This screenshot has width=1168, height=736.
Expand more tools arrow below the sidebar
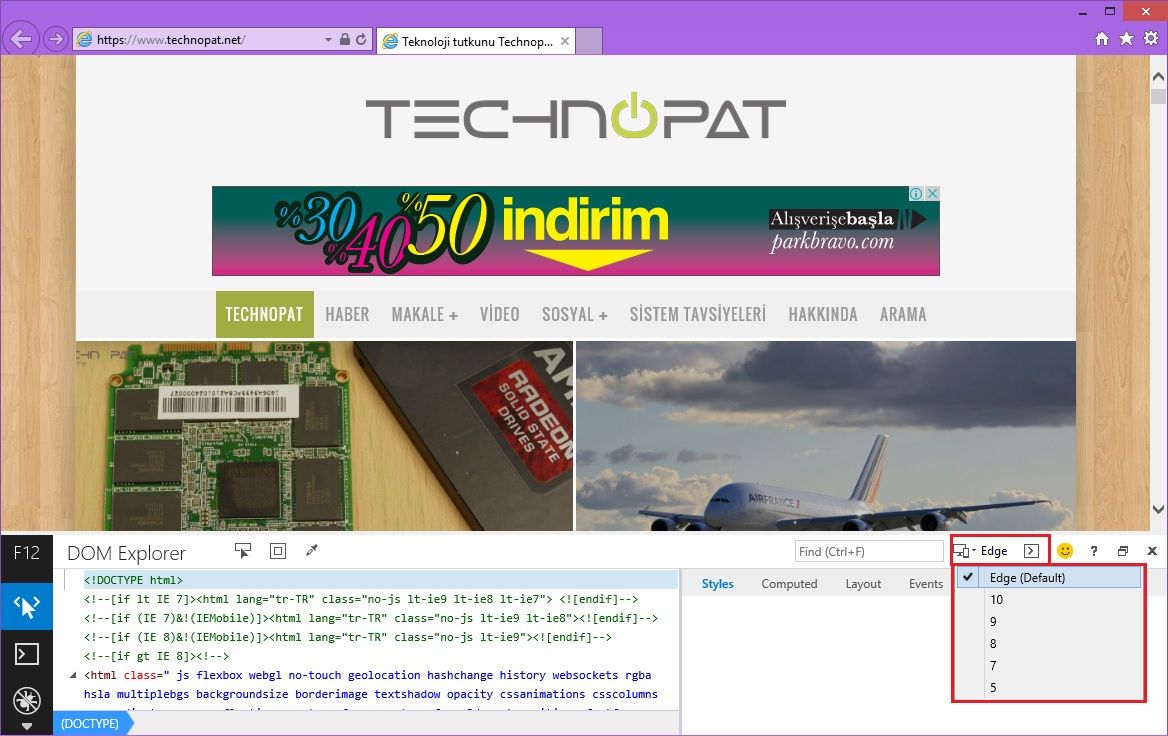click(26, 726)
